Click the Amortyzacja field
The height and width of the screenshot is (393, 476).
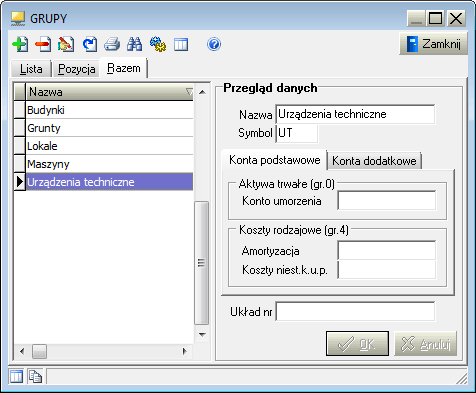pyautogui.click(x=387, y=250)
